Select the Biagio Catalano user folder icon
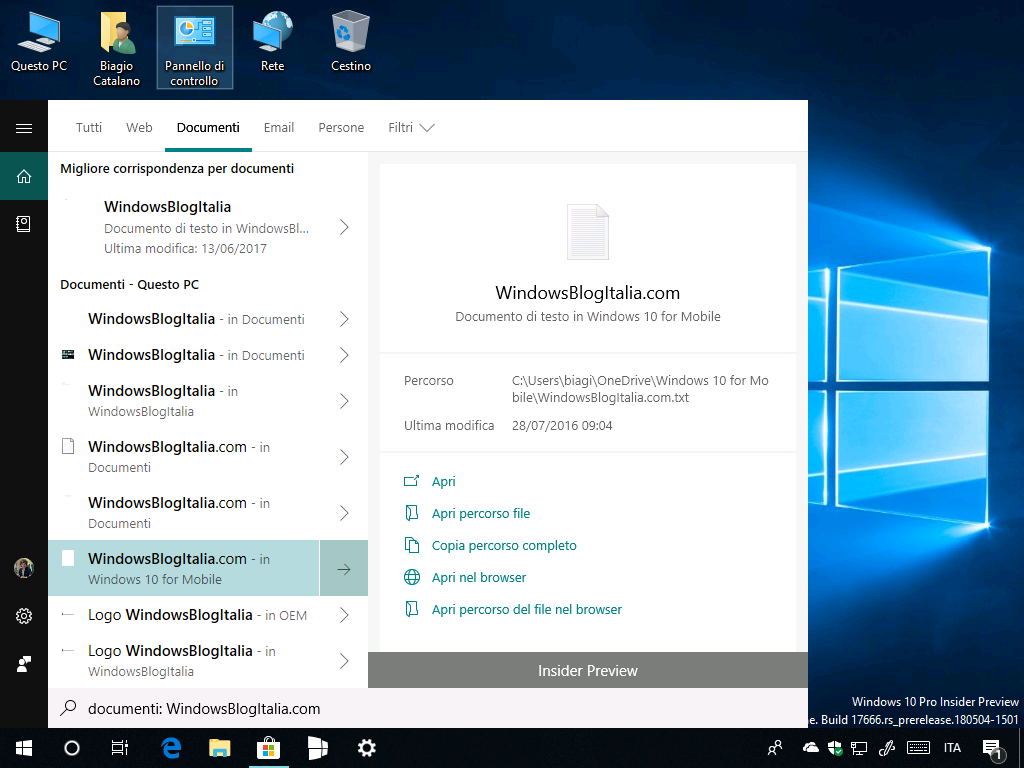The height and width of the screenshot is (768, 1024). 116,49
